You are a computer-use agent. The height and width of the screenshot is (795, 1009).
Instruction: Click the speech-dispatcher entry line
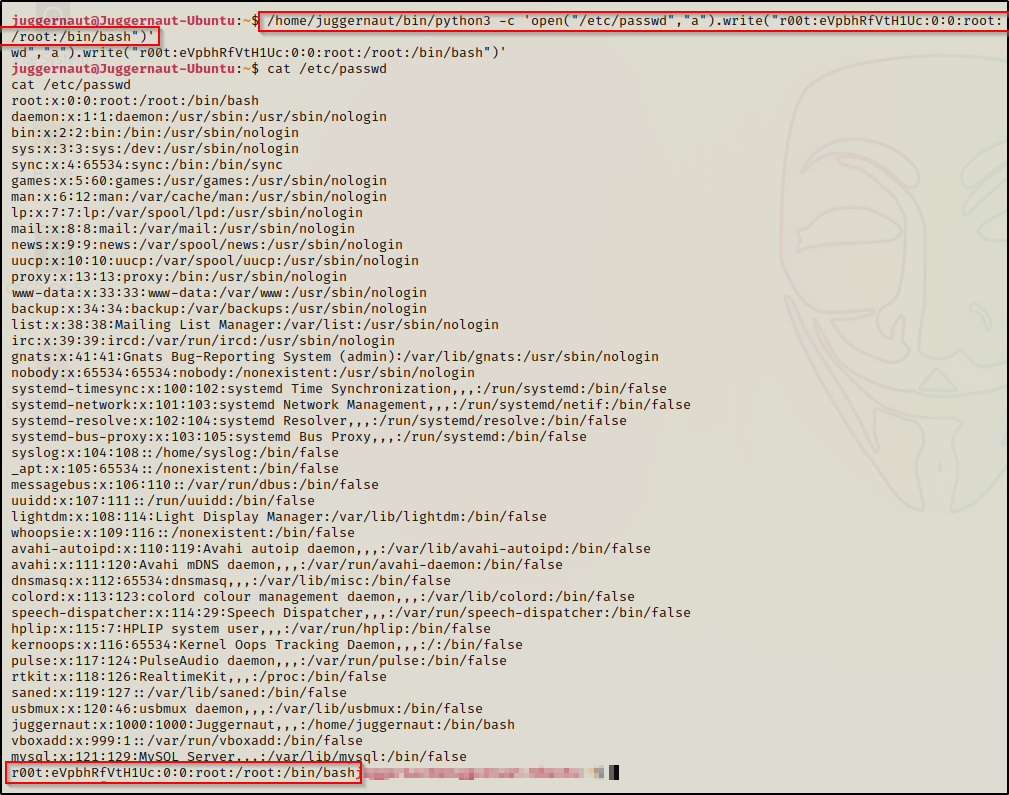pyautogui.click(x=350, y=612)
